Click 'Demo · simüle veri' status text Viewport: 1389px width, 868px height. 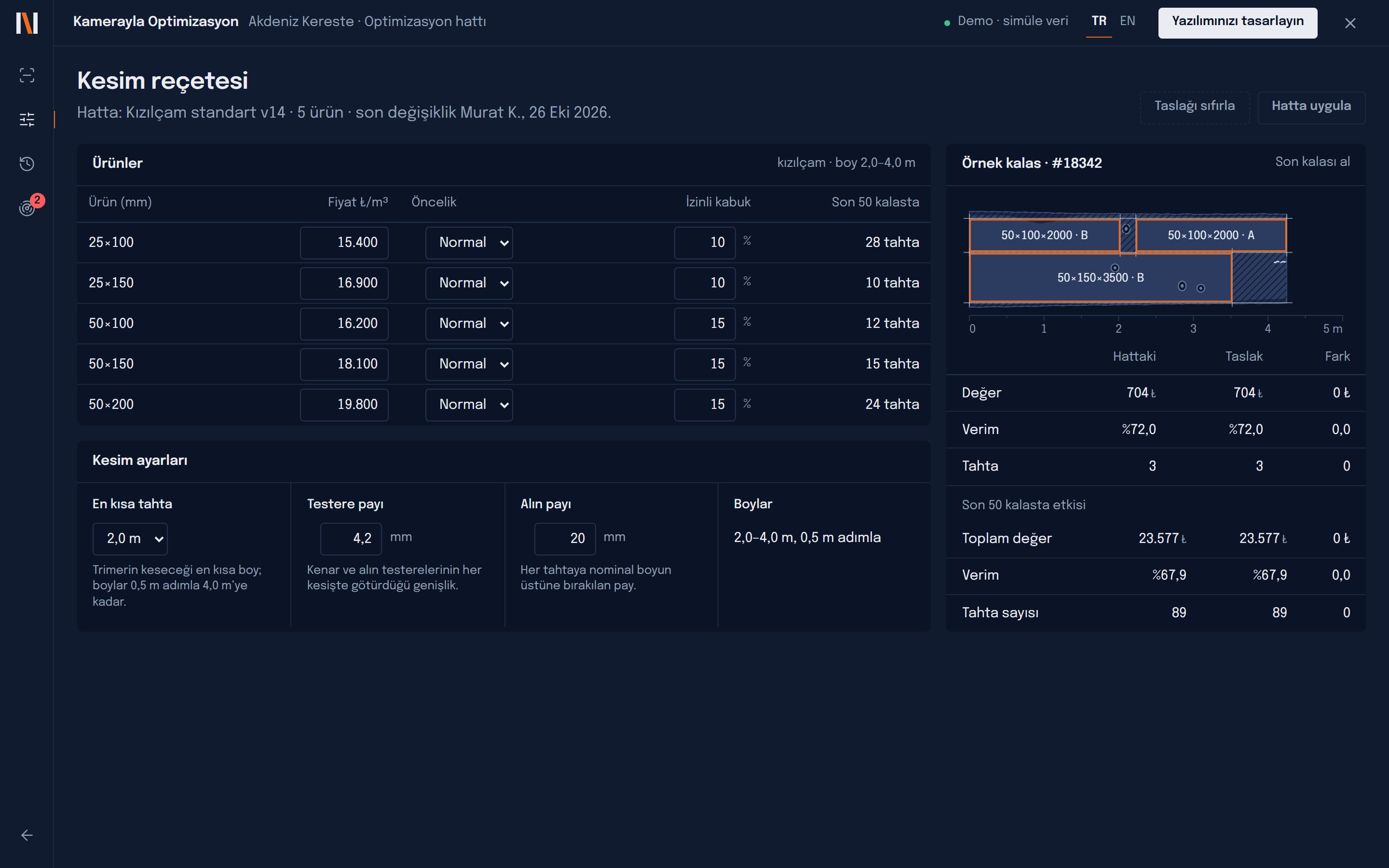pyautogui.click(x=1012, y=21)
